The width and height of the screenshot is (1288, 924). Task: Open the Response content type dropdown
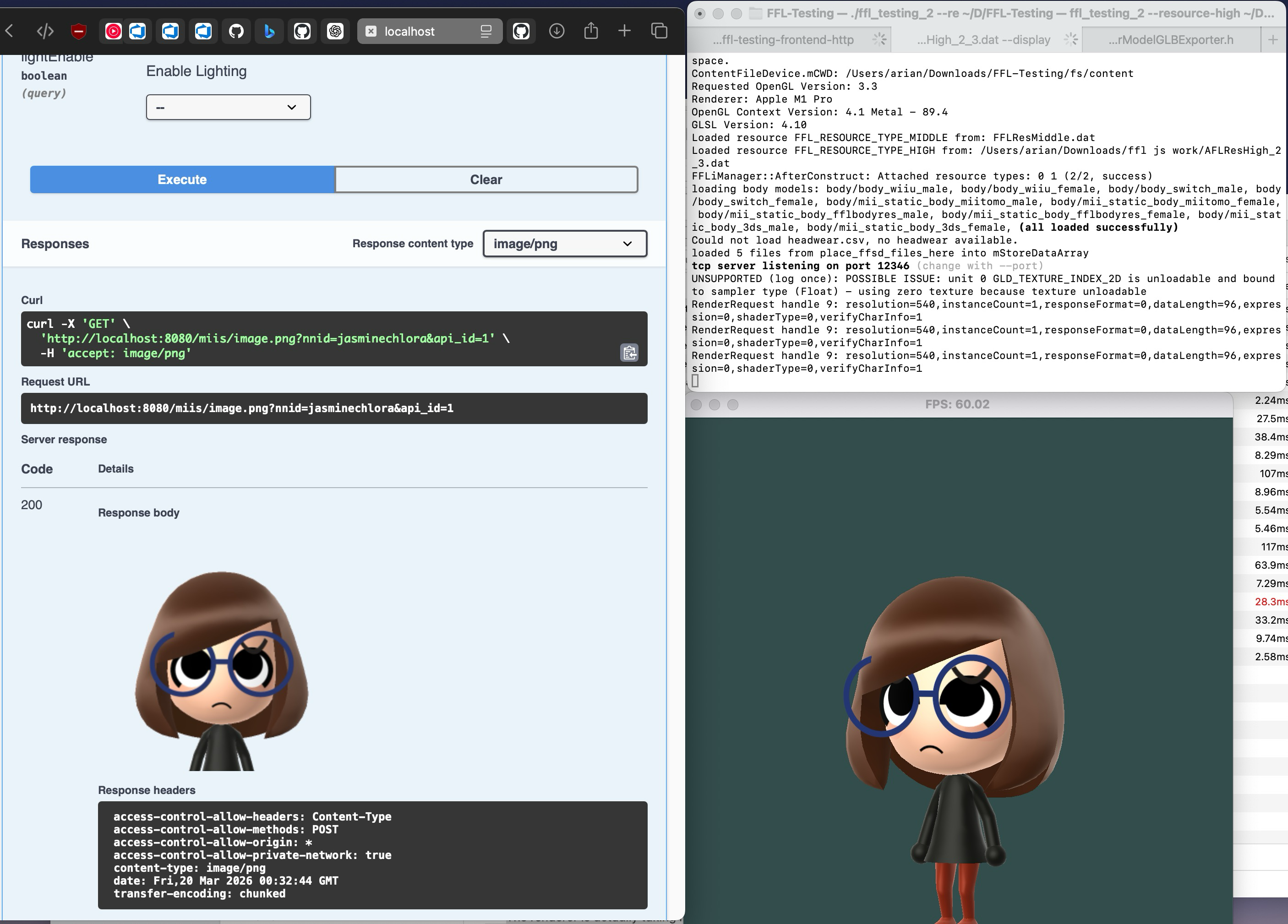[564, 244]
